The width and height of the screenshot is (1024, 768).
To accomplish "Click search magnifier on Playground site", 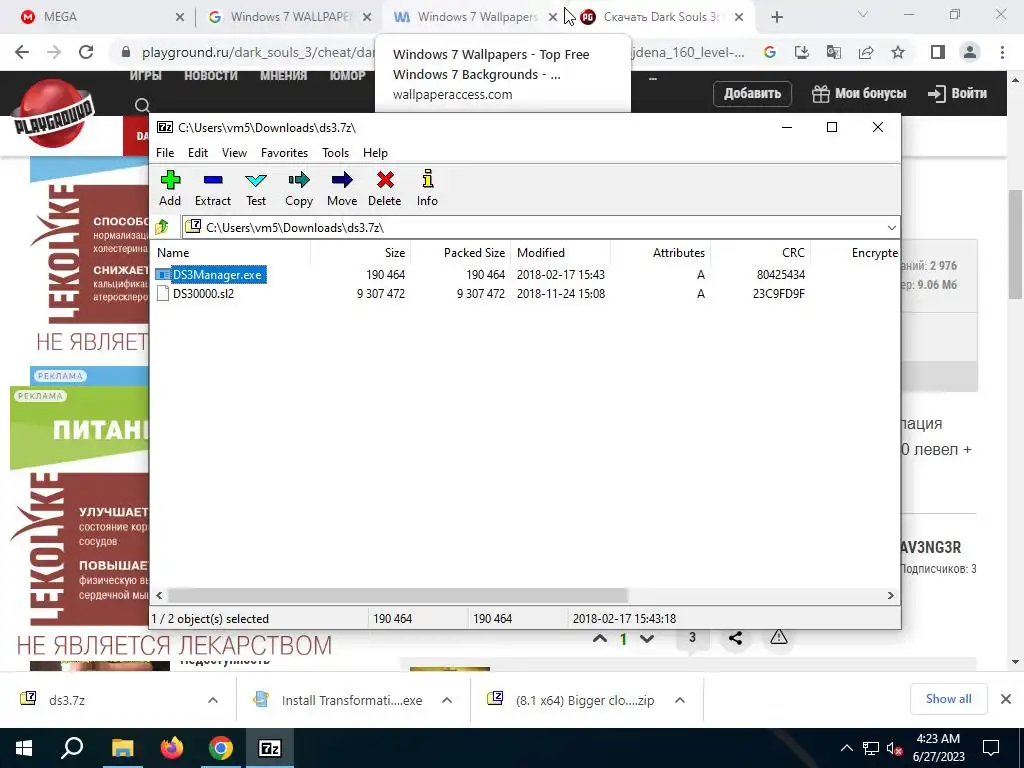I will (x=142, y=105).
